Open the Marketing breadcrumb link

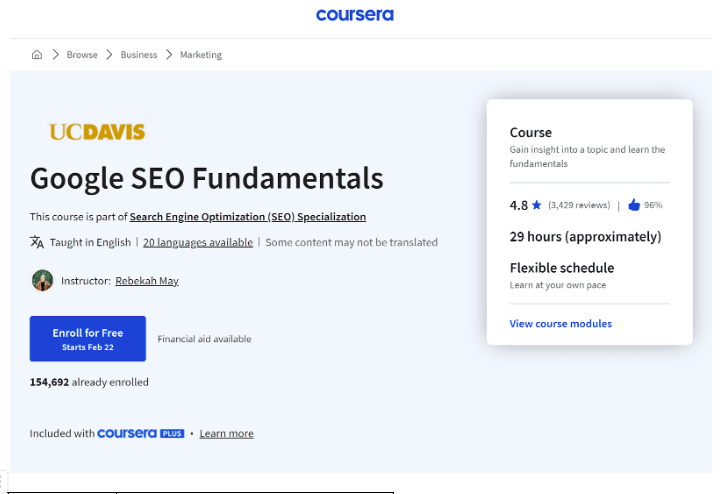coord(201,55)
